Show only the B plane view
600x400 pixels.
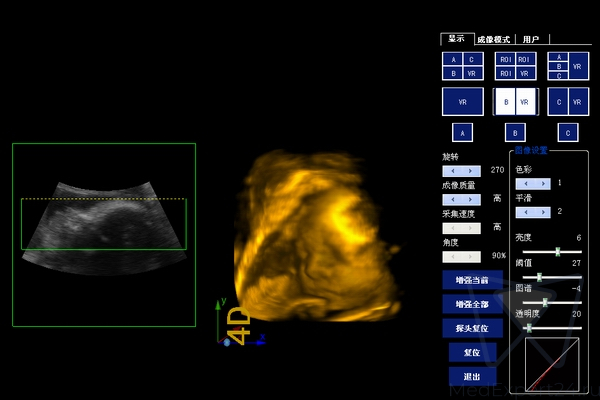pyautogui.click(x=515, y=132)
